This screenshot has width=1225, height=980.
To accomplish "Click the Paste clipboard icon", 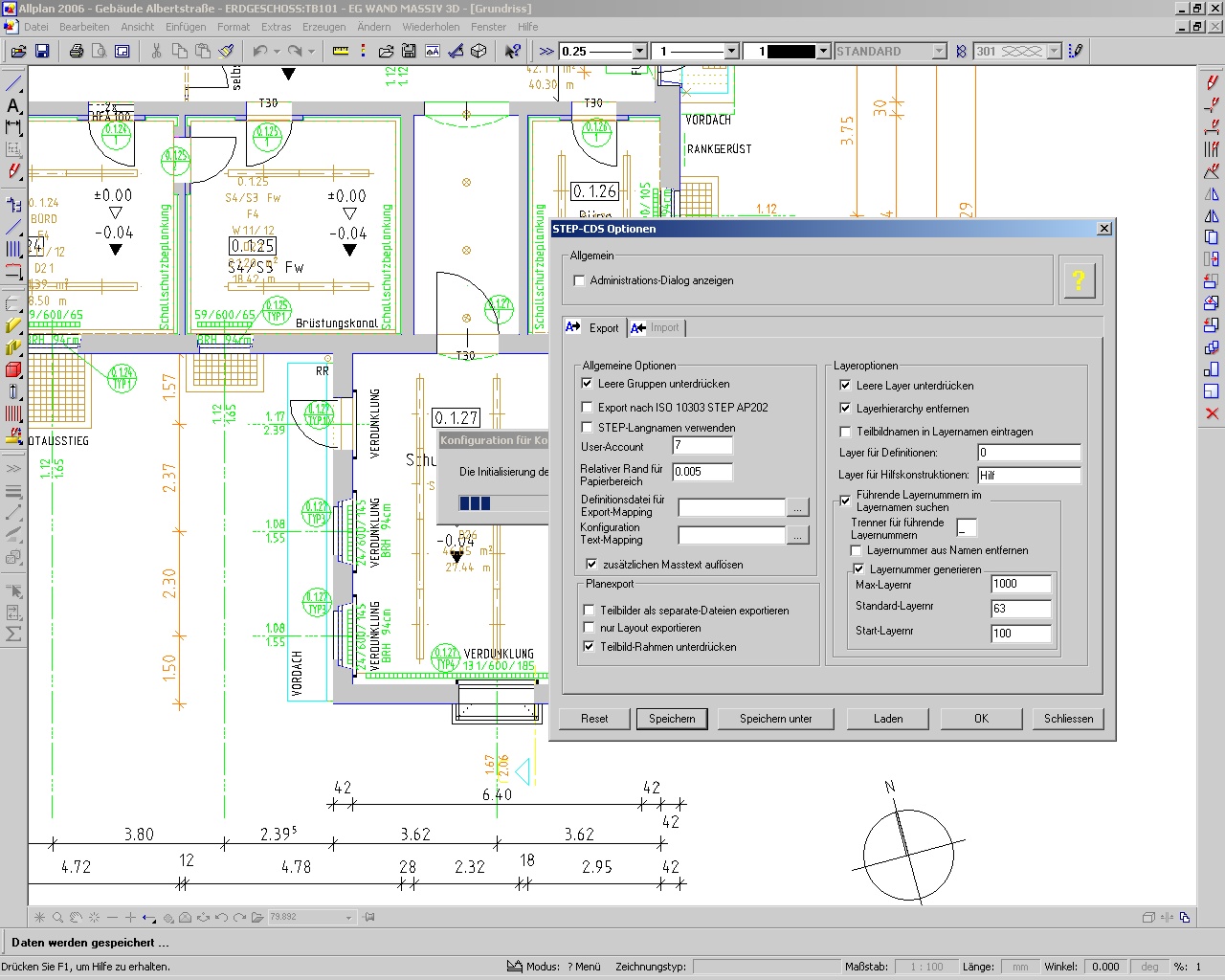I will [x=203, y=51].
